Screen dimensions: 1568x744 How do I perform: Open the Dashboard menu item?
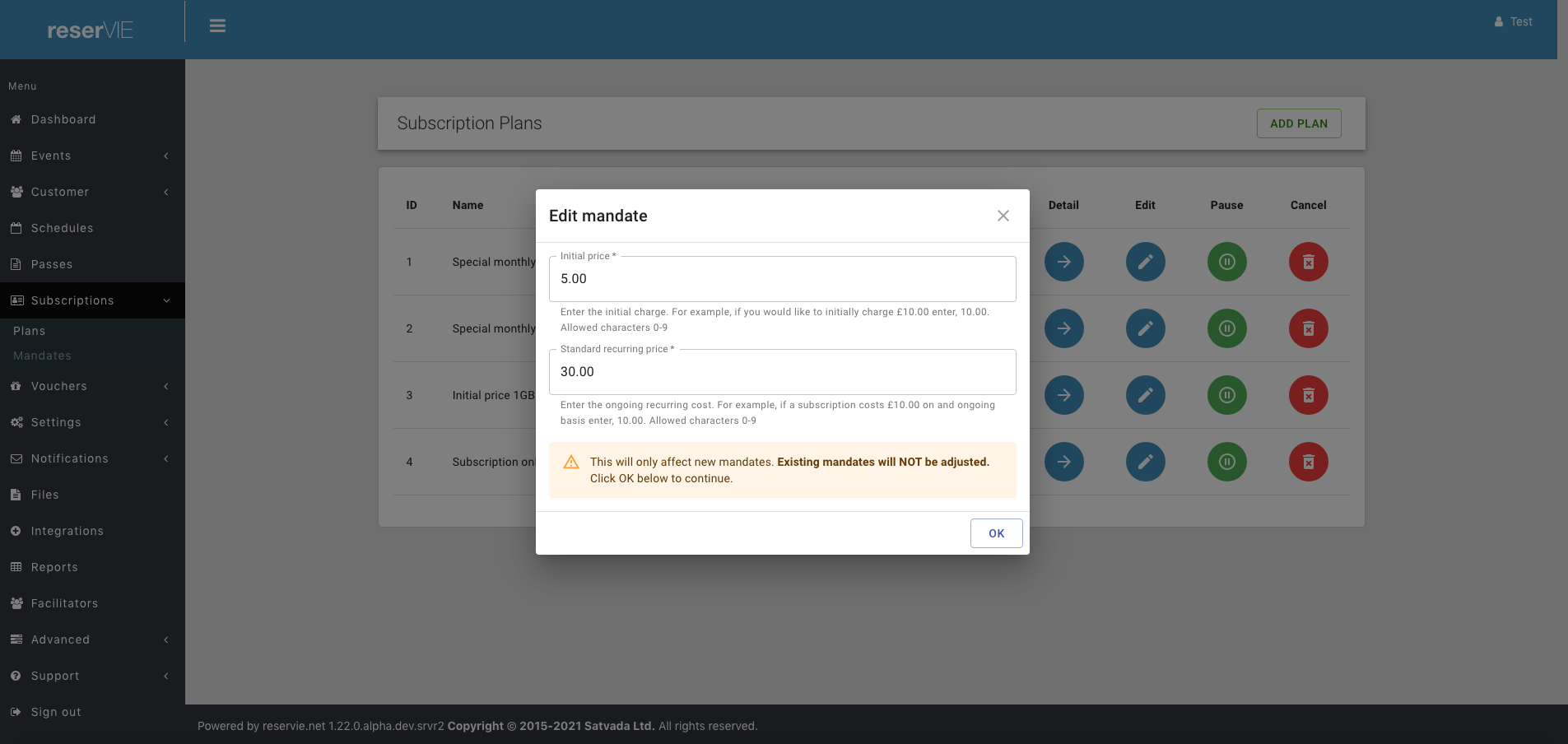pyautogui.click(x=63, y=119)
